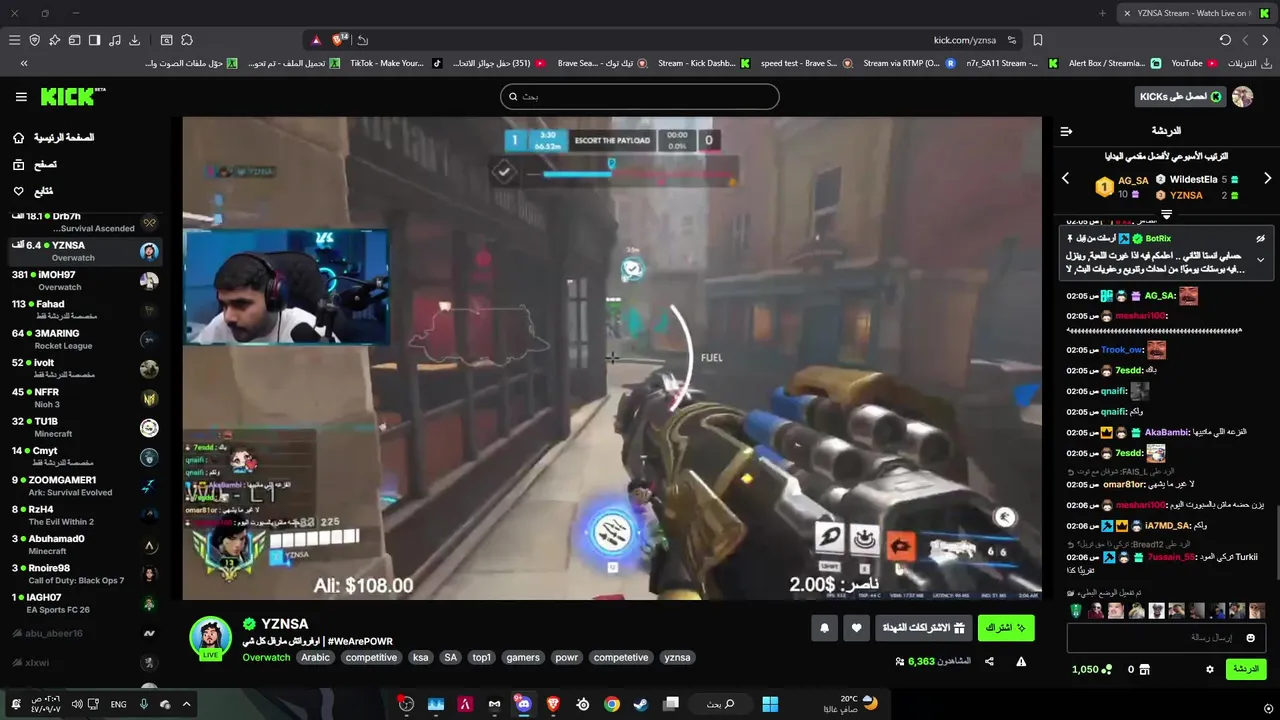Open chat settings gear icon
The height and width of the screenshot is (720, 1280).
(1209, 669)
